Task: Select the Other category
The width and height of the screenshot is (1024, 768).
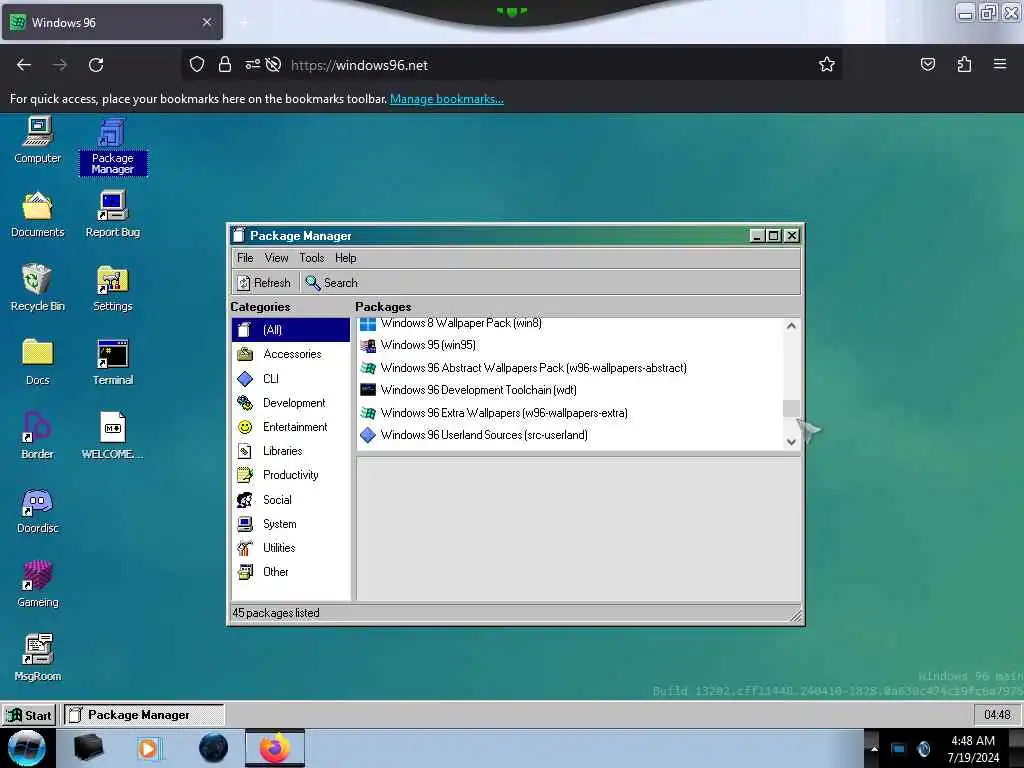Action: pos(291,572)
